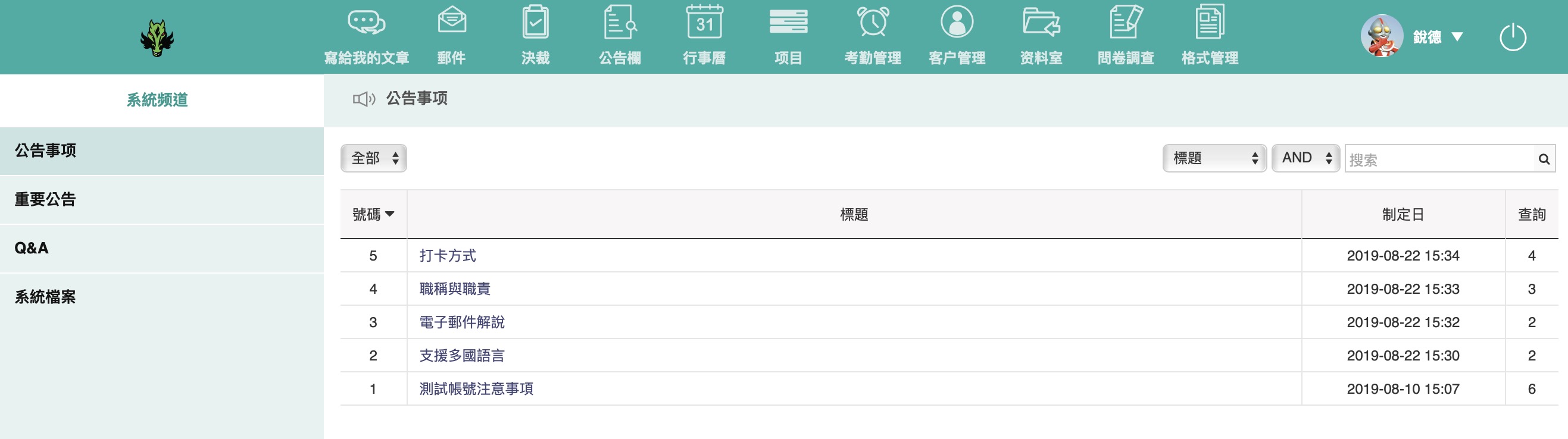
Task: Open the 行事曆 calendar icon
Action: pos(704,22)
